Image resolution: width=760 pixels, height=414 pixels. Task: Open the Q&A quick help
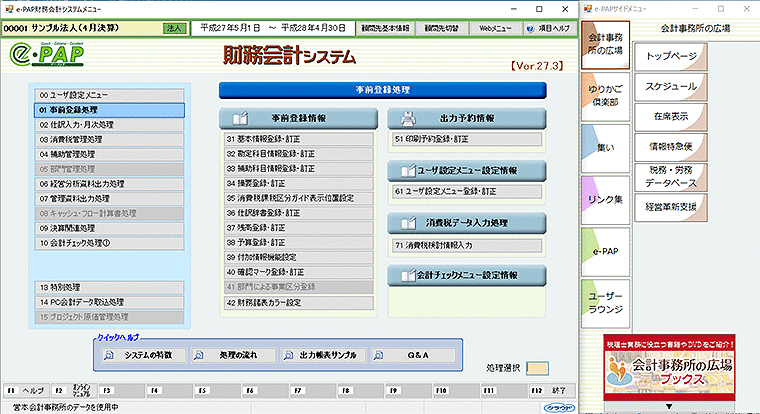tap(413, 355)
